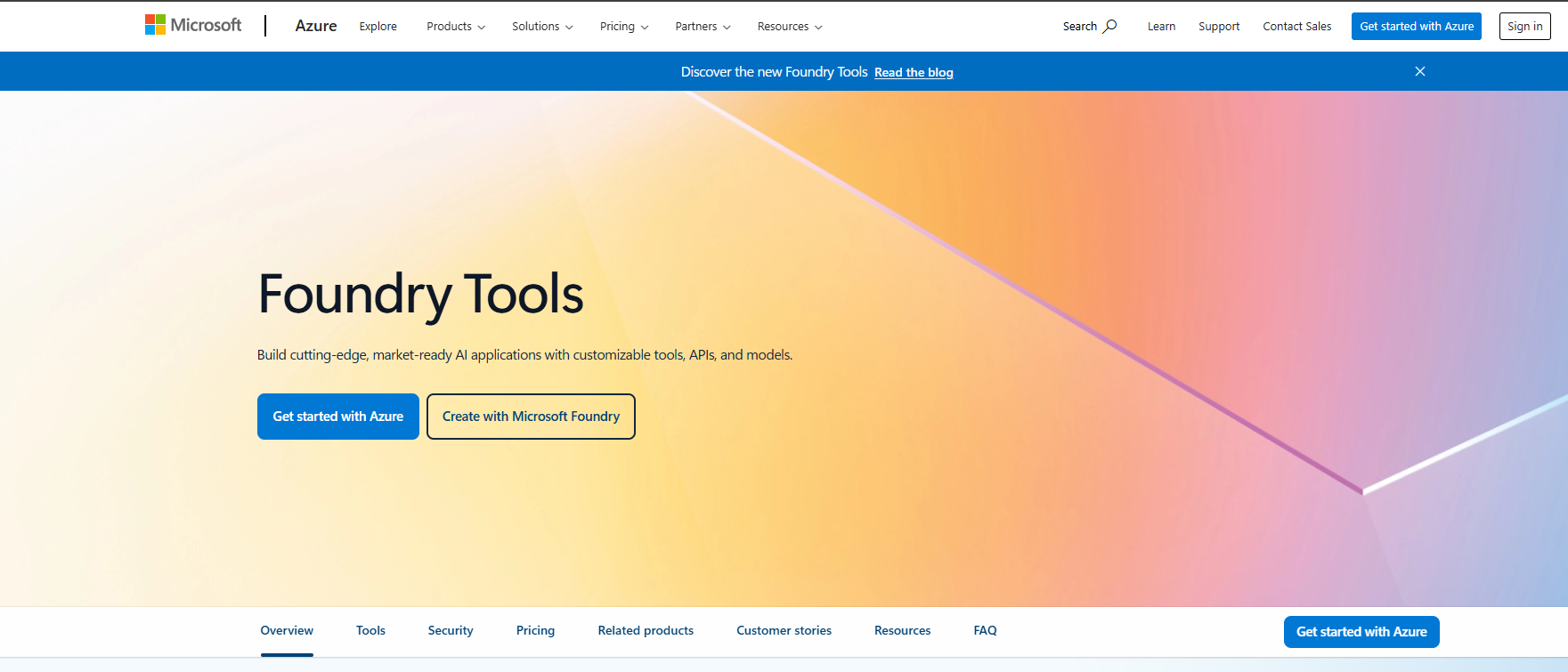Click the Read the blog link
The height and width of the screenshot is (672, 1568).
[914, 72]
